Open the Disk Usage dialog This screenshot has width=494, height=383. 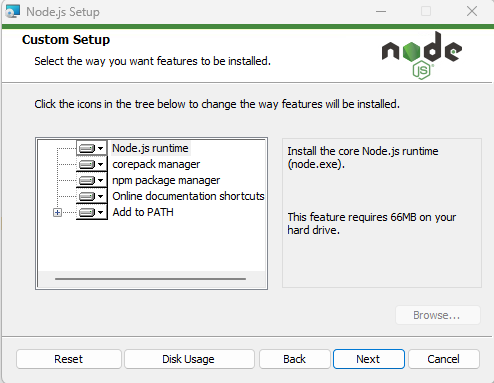(x=189, y=359)
